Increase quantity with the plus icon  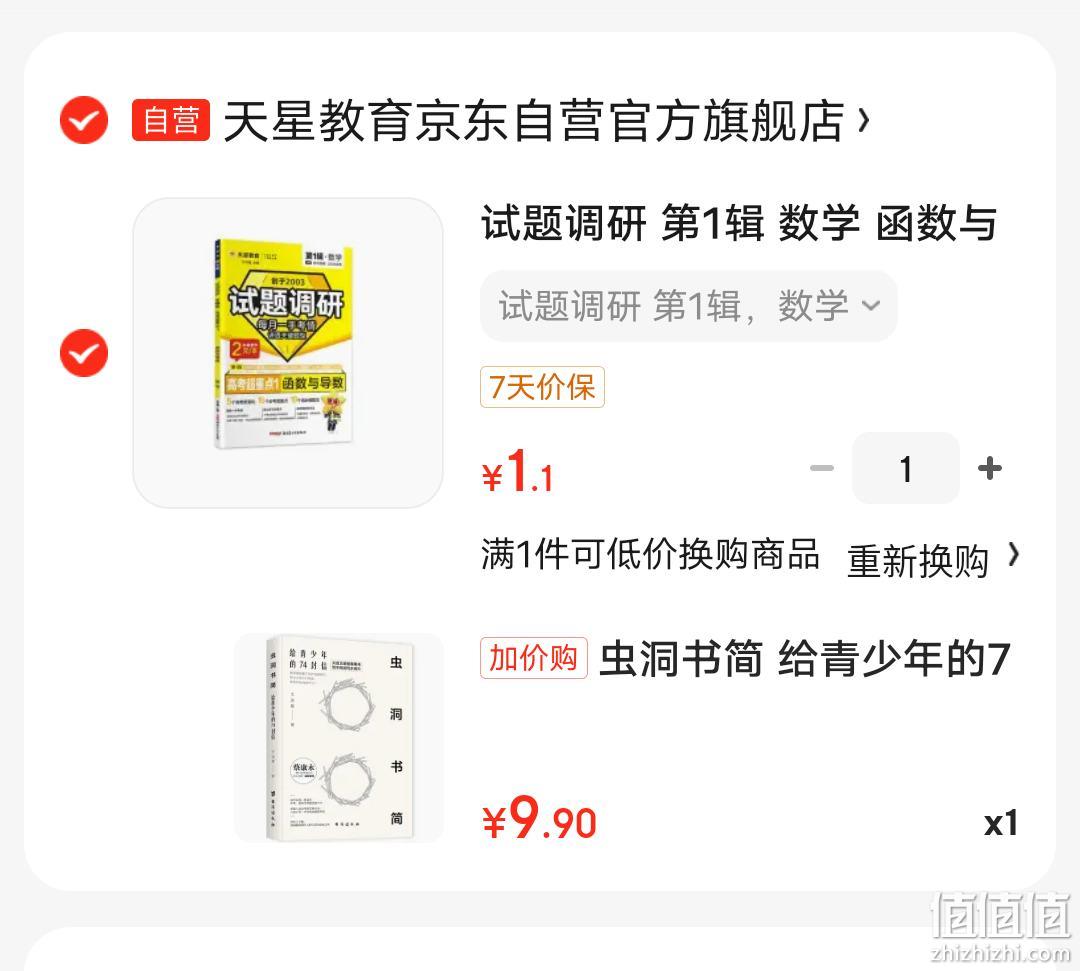click(990, 468)
